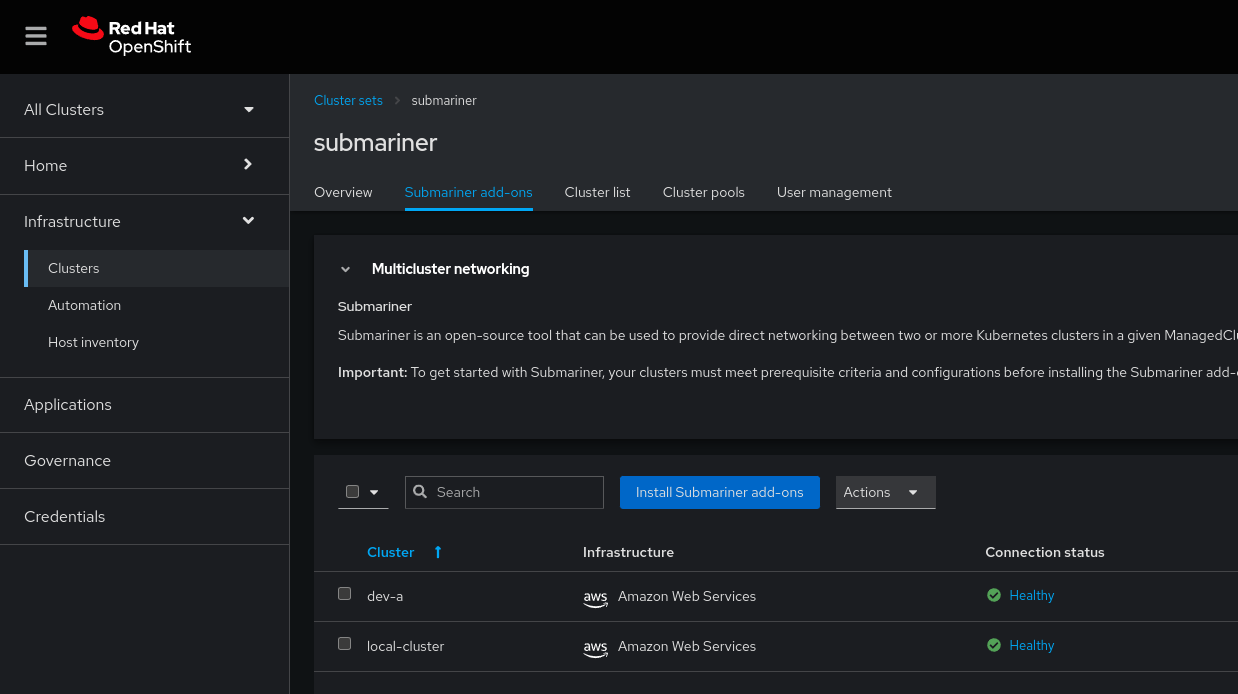
Task: Click the AWS icon for local-cluster
Action: point(595,647)
